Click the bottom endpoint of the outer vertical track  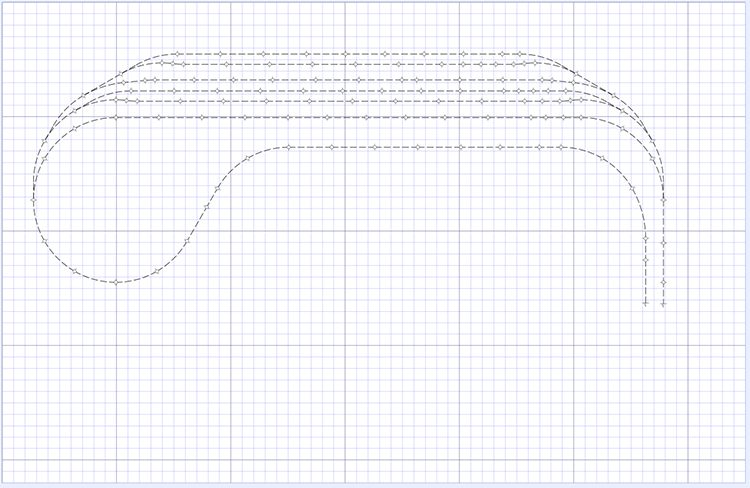click(664, 303)
